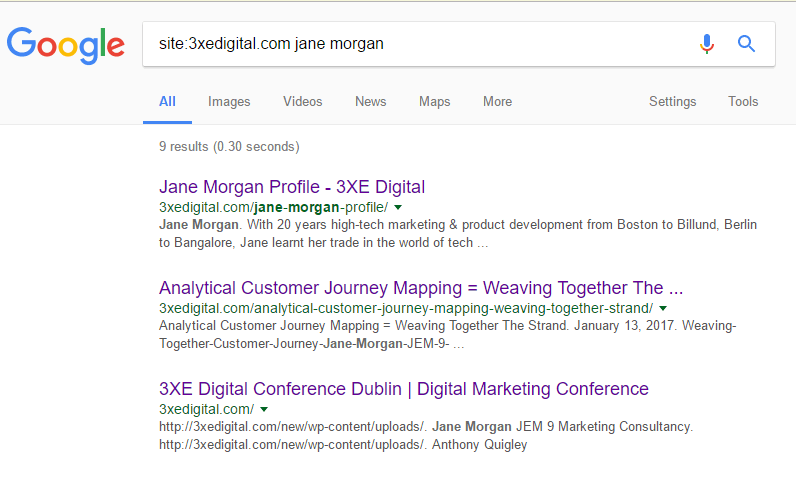Open the Maps tab
This screenshot has width=796, height=479.
[435, 101]
